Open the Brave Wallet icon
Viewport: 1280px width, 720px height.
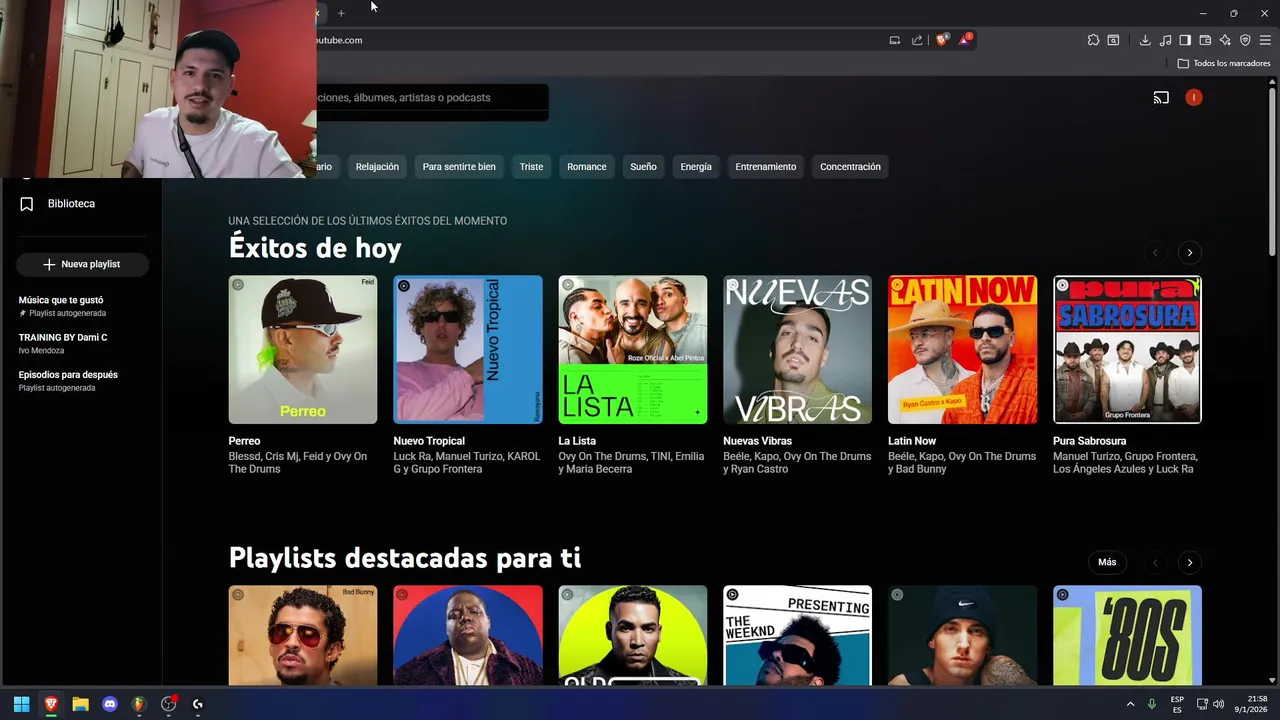tap(1205, 40)
